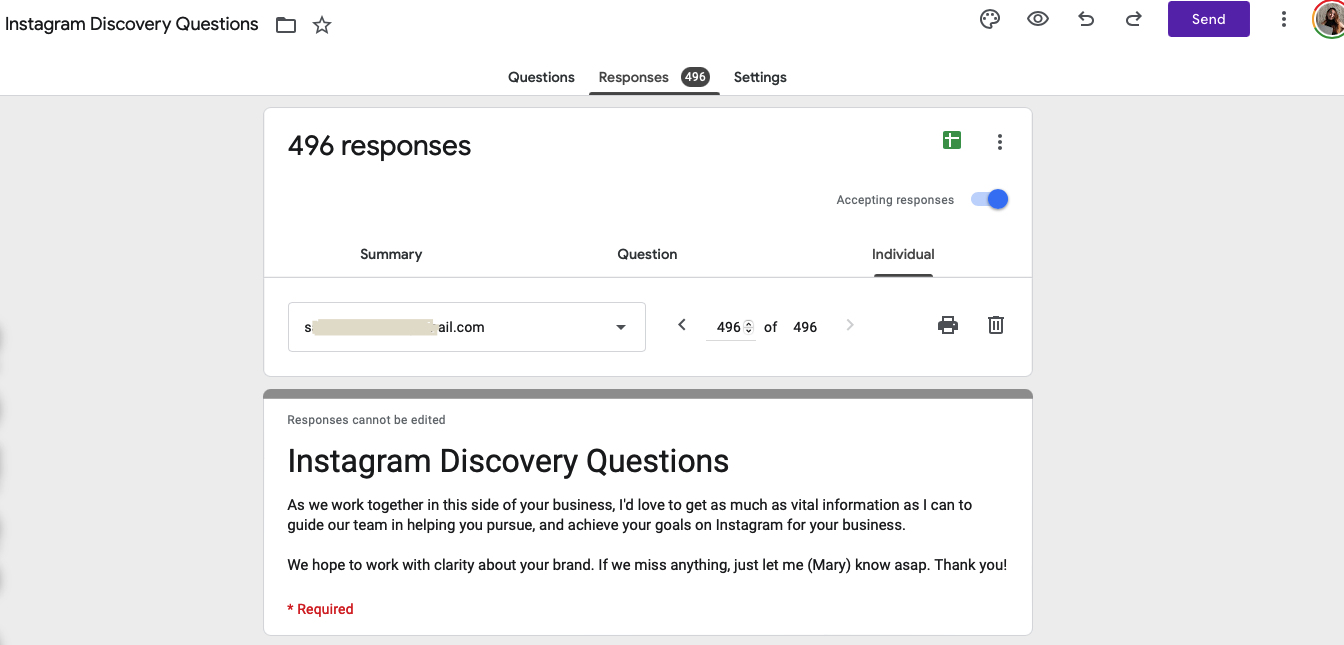Click the Required label
Viewport: 1344px width, 645px height.
pyautogui.click(x=320, y=609)
